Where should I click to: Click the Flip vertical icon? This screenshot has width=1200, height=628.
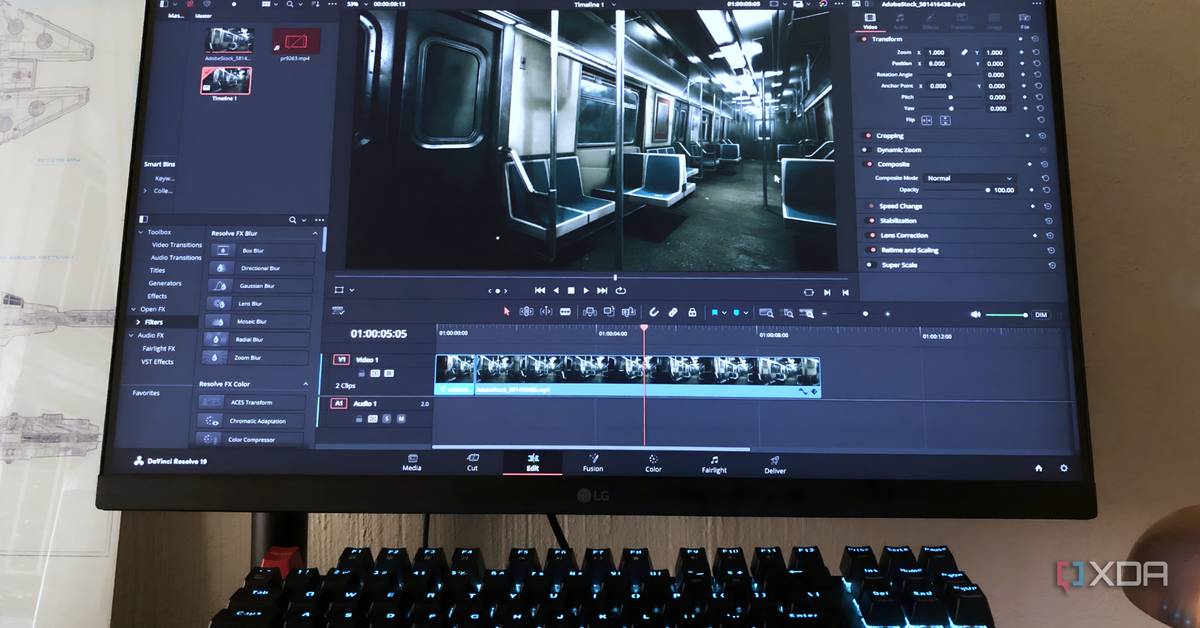tap(945, 120)
